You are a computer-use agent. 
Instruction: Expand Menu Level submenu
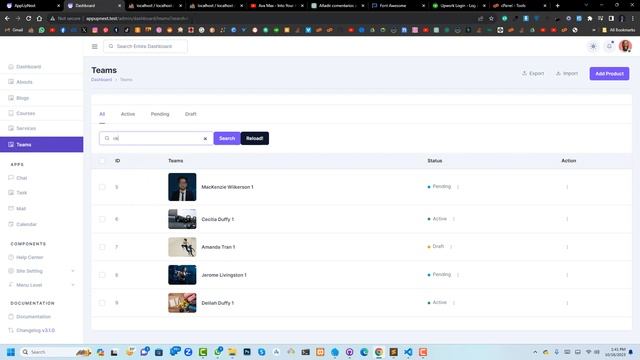[41, 285]
